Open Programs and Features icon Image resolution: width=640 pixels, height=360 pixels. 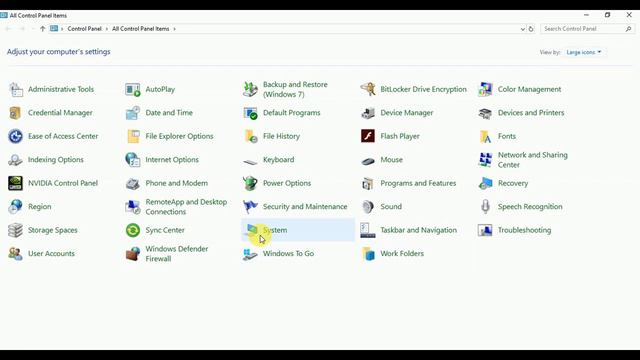point(368,183)
